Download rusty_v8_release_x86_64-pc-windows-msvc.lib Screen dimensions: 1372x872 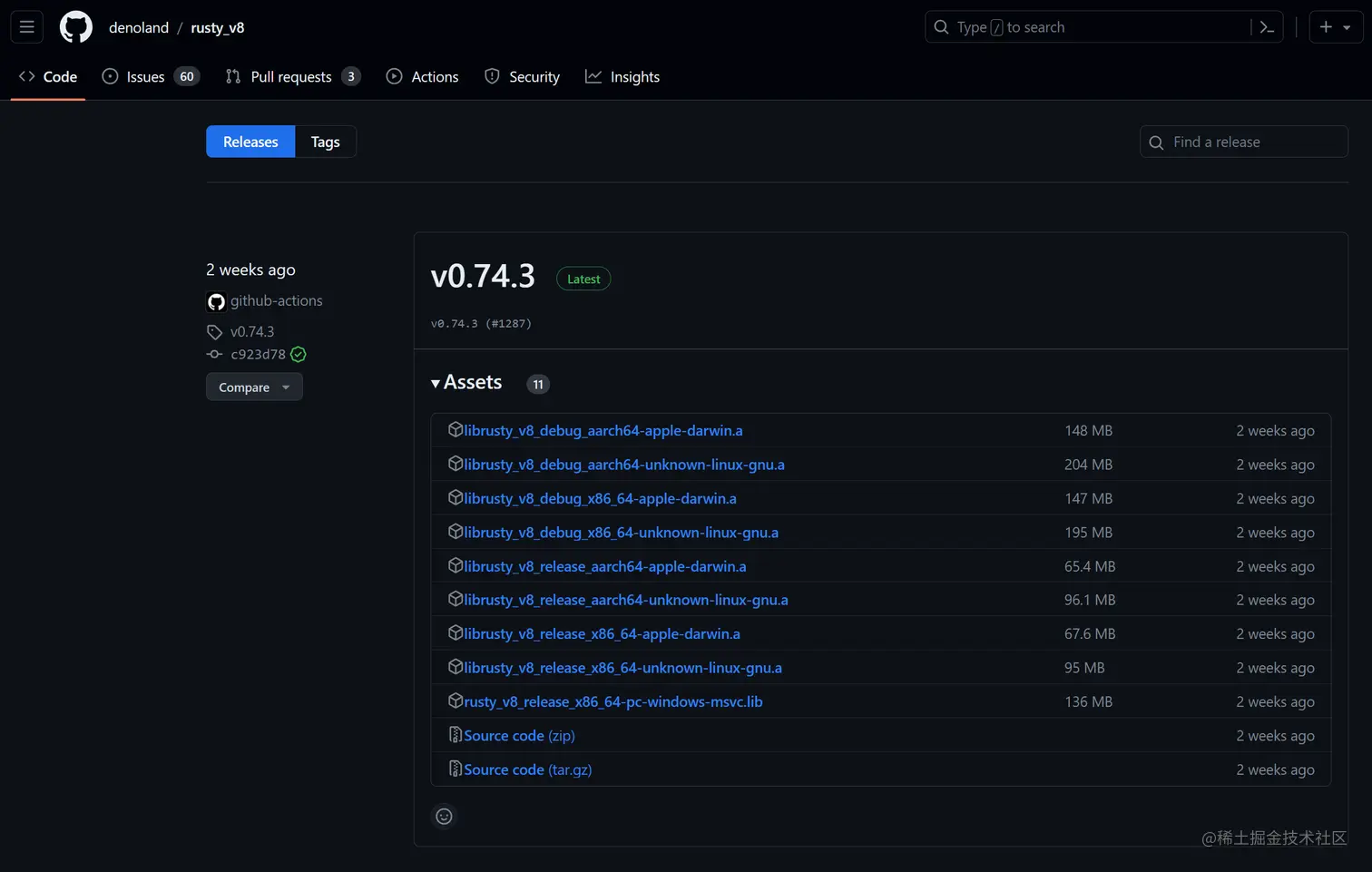(613, 701)
